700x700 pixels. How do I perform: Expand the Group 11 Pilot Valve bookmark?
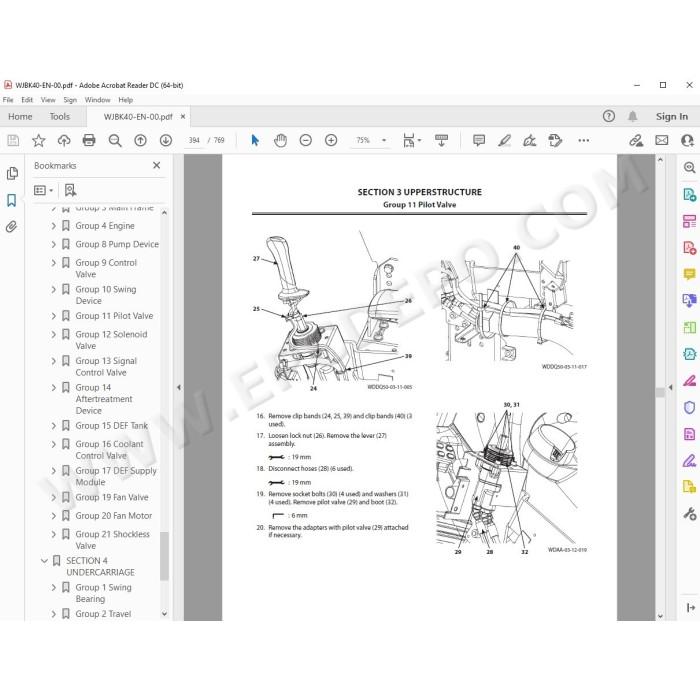point(54,316)
